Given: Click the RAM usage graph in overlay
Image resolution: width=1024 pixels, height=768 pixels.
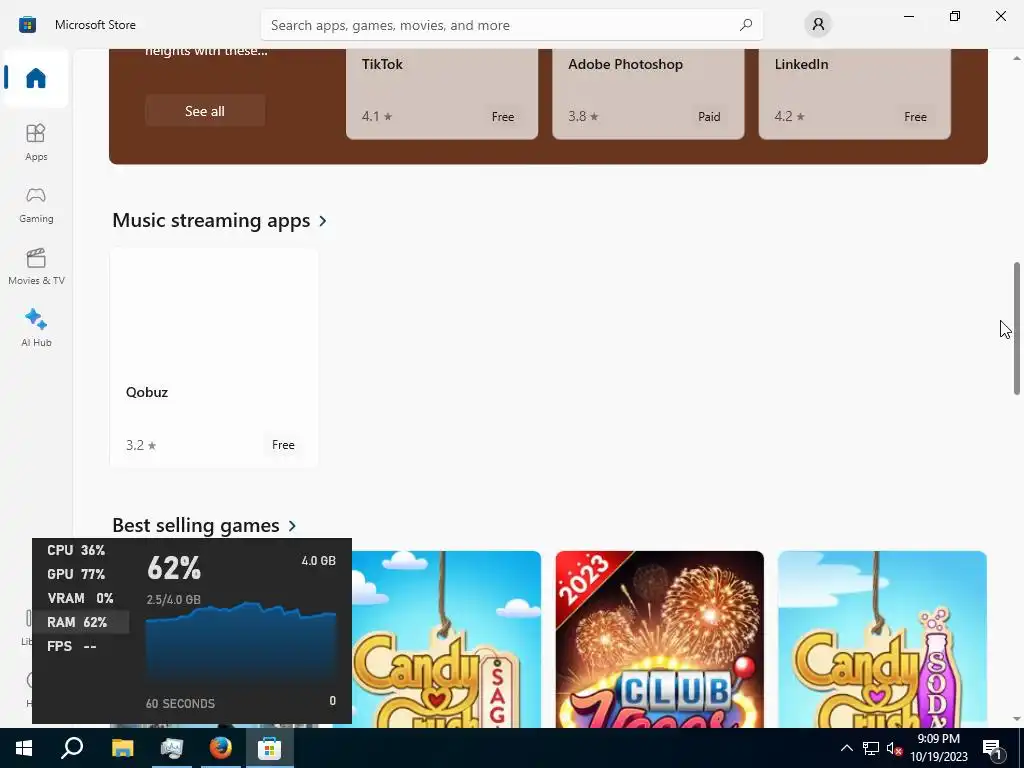Looking at the screenshot, I should click(241, 643).
